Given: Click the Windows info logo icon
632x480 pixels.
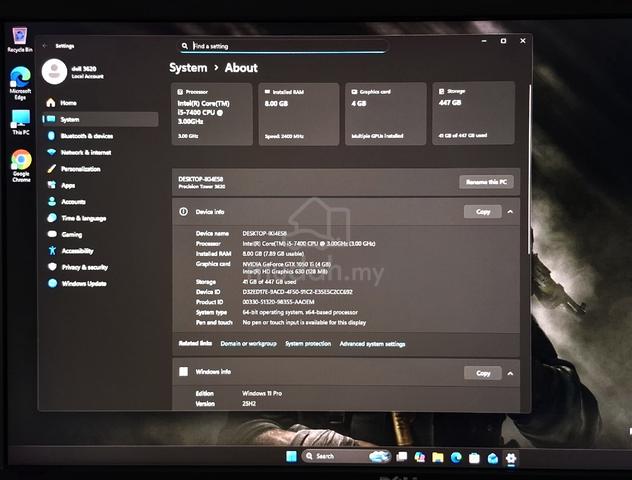Looking at the screenshot, I should coord(183,372).
